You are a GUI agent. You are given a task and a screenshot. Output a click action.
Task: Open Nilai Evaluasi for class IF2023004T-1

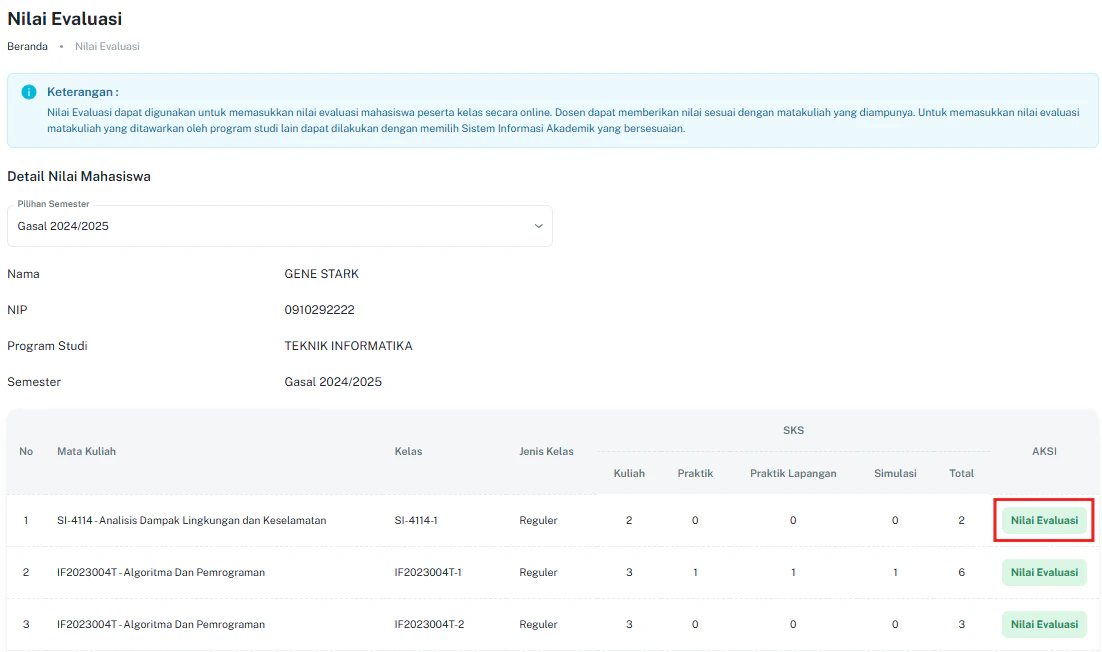coord(1044,573)
